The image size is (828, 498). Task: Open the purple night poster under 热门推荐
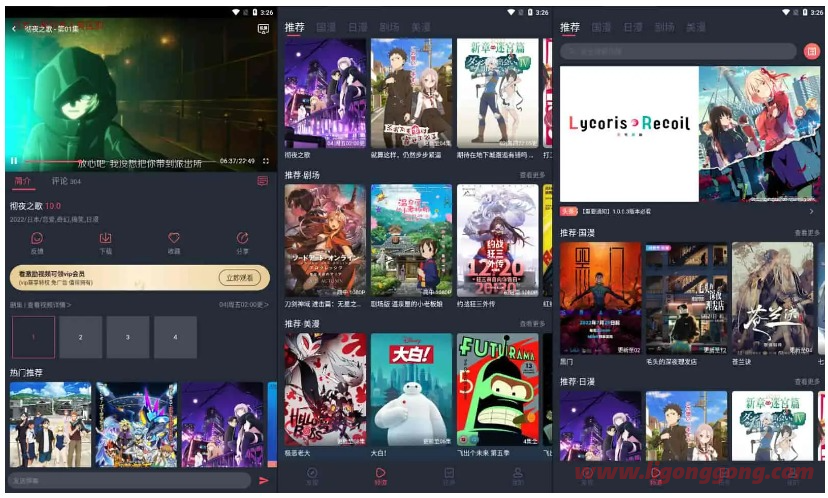click(222, 425)
